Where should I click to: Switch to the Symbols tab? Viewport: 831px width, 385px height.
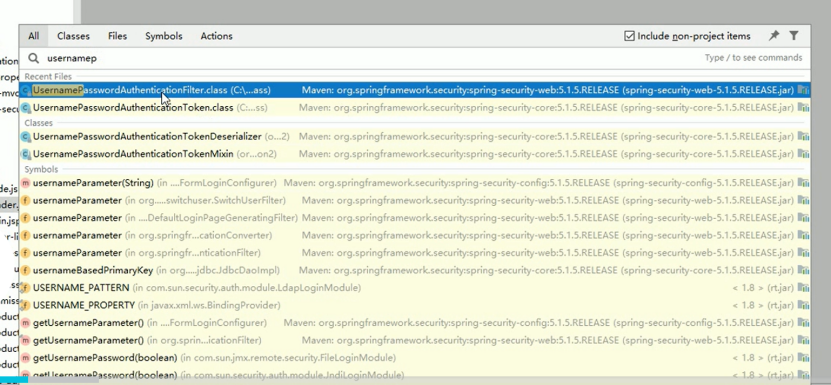(x=164, y=36)
